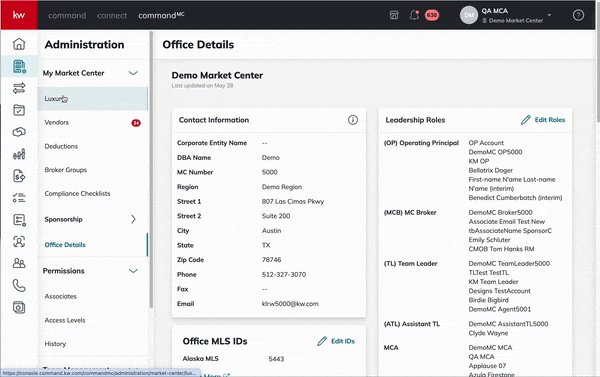Click Benedict Cumberbatch (interim) entry

pyautogui.click(x=515, y=198)
